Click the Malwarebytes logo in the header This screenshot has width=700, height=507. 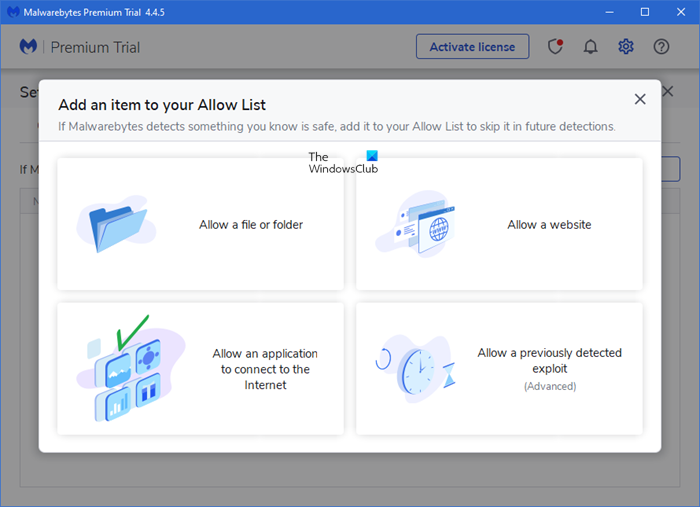coord(28,46)
